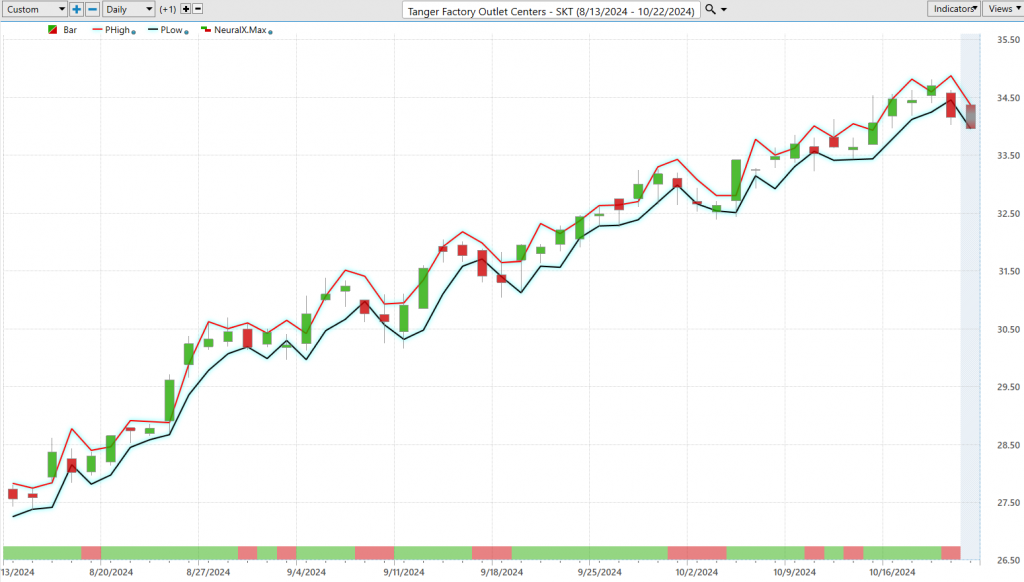Click the NeuralX.Max legend icon
Viewport: 1024px width, 582px height.
(206, 30)
